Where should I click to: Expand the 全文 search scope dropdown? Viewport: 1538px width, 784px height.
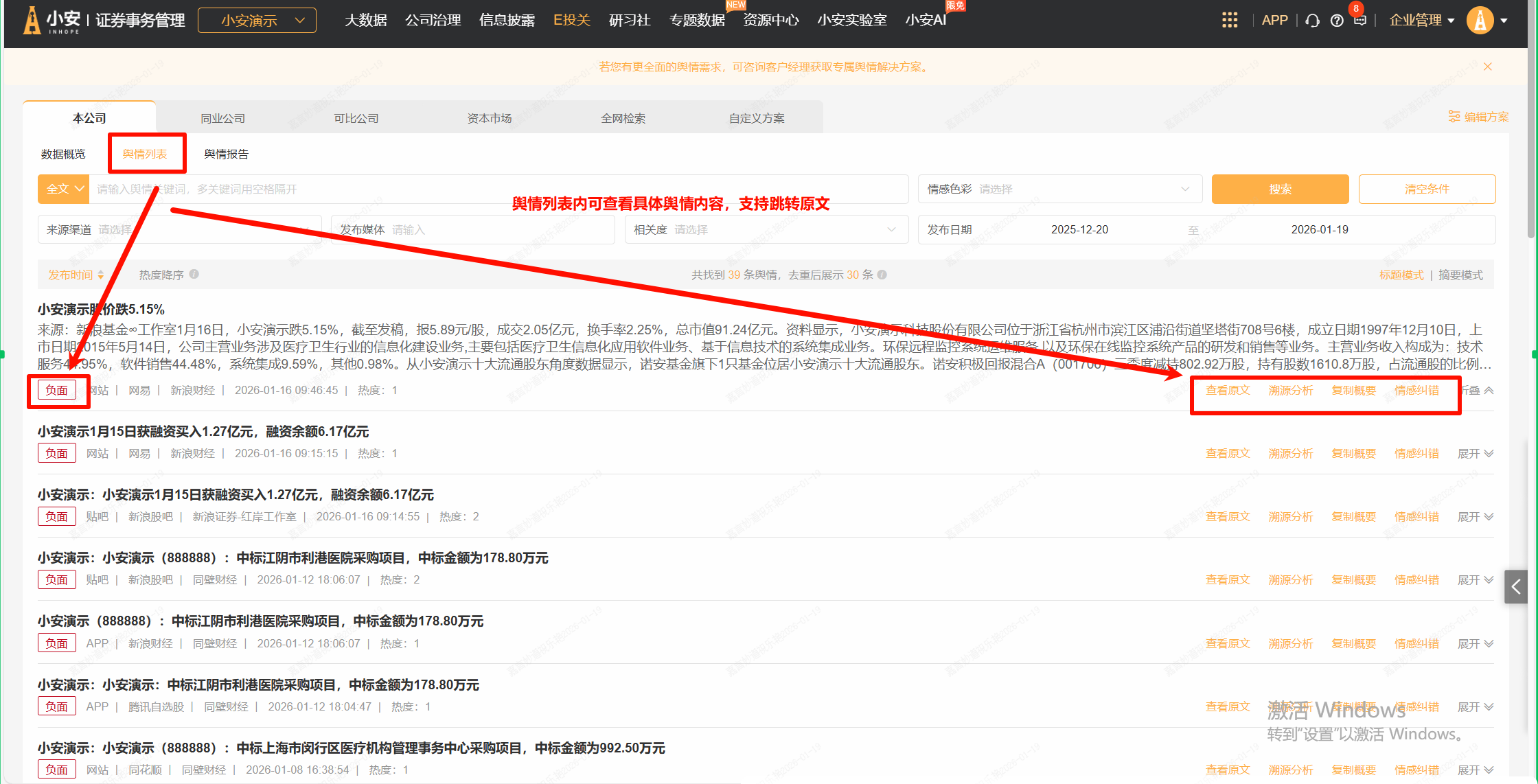coord(63,189)
